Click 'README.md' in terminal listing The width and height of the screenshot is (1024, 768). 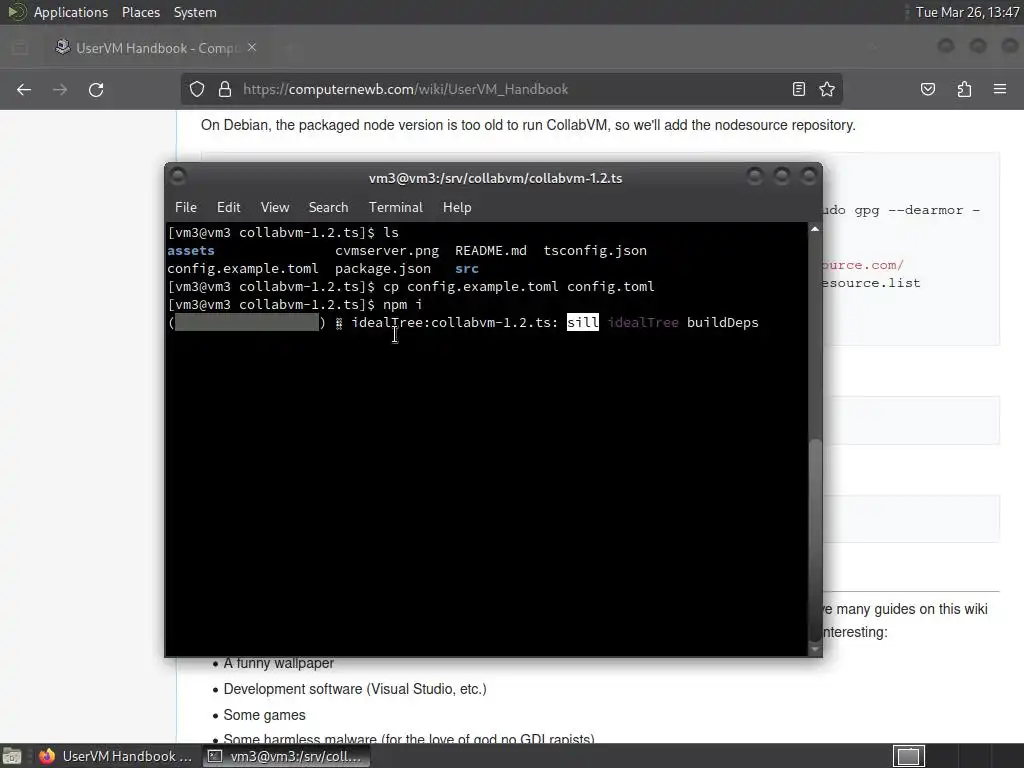point(490,251)
